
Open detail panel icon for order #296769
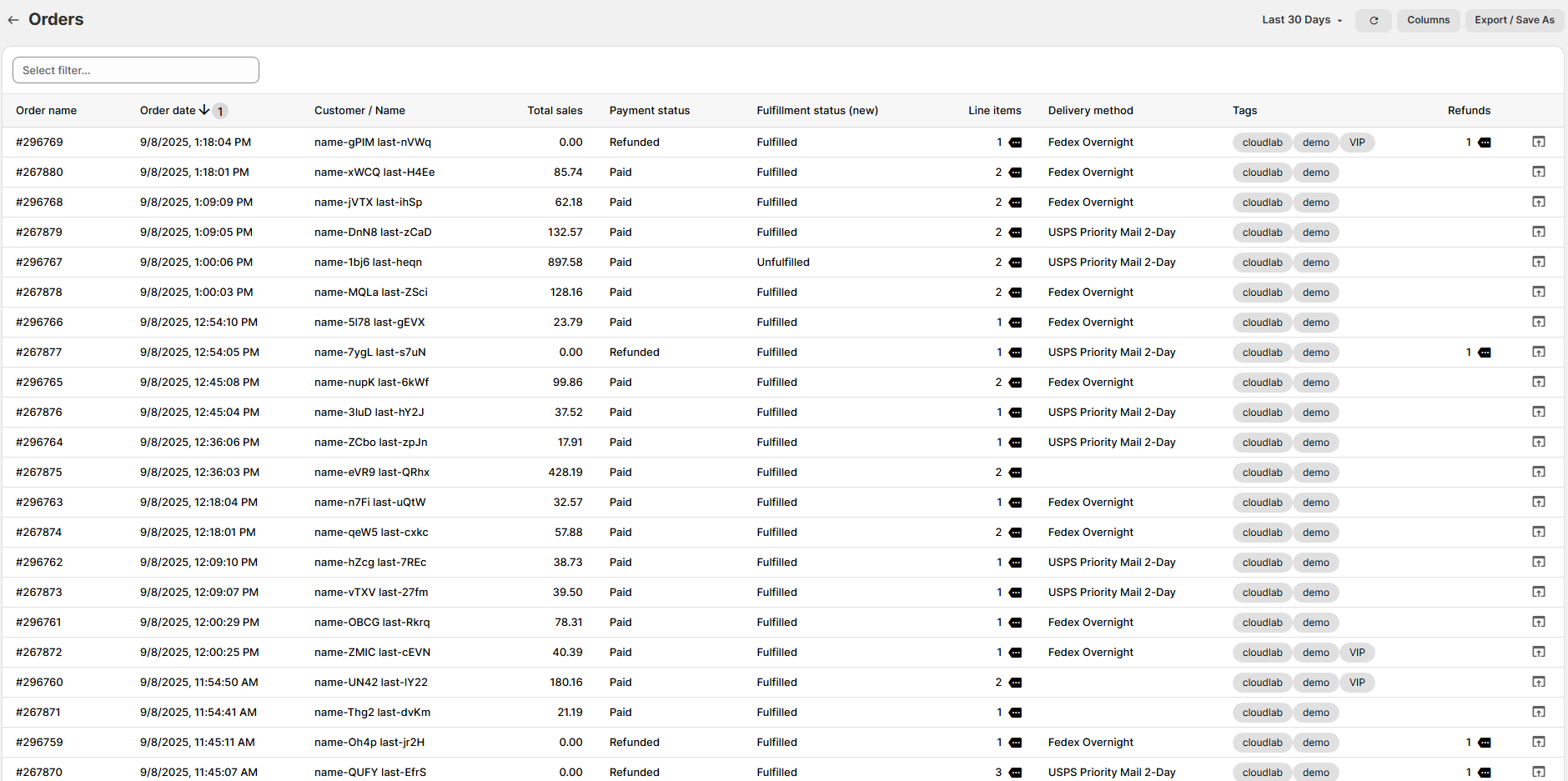[1538, 143]
